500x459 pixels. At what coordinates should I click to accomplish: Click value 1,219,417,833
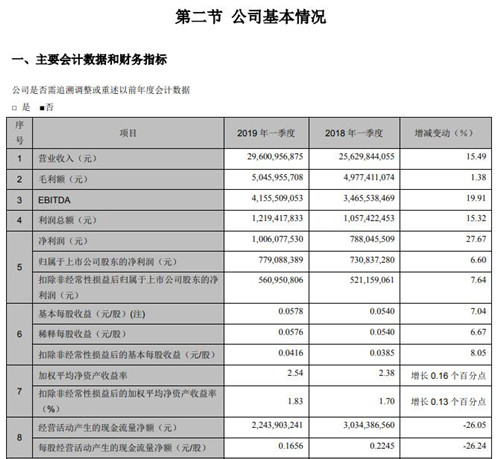coord(277,218)
